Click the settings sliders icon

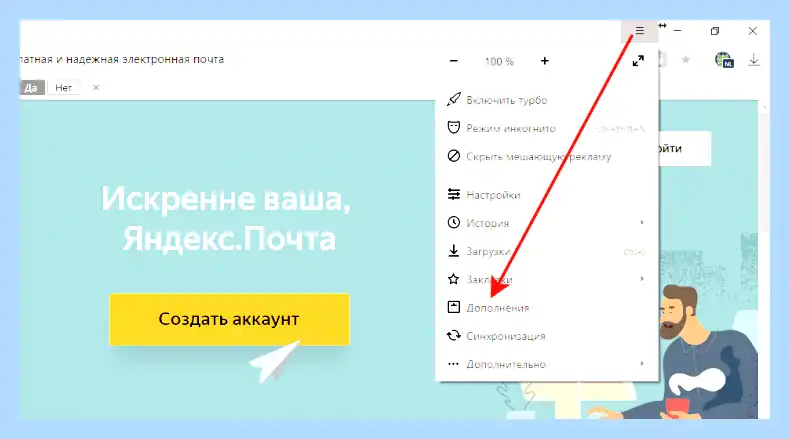point(453,194)
